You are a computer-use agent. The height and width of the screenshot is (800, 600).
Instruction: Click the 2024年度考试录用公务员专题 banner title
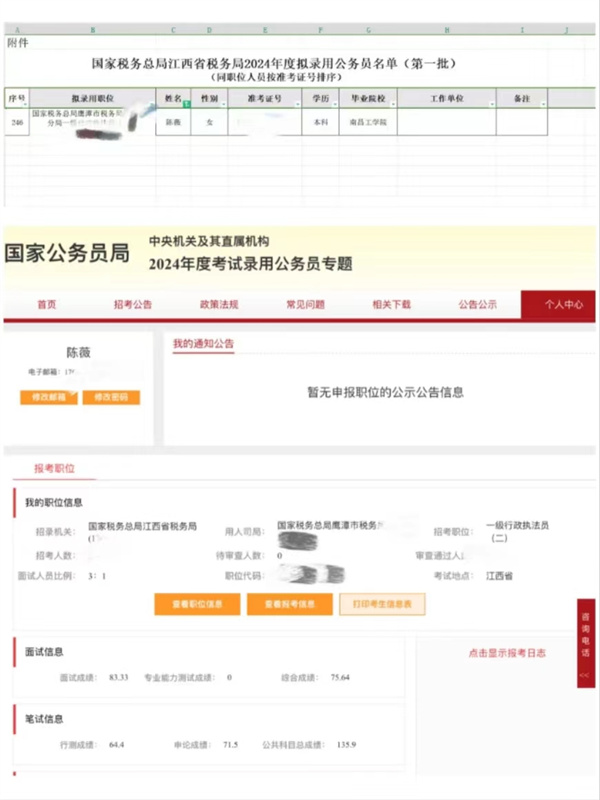251,264
